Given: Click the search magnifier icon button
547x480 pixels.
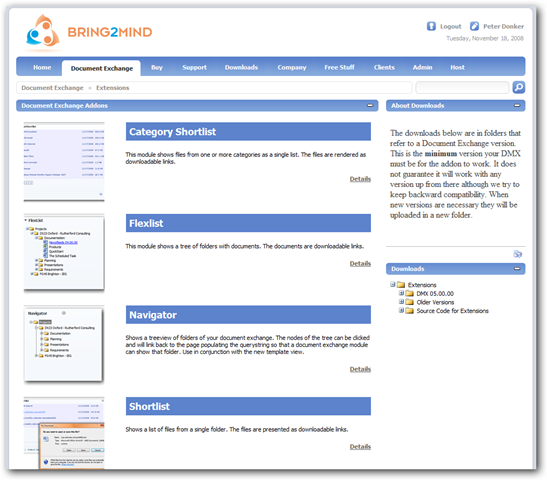Looking at the screenshot, I should [x=518, y=87].
